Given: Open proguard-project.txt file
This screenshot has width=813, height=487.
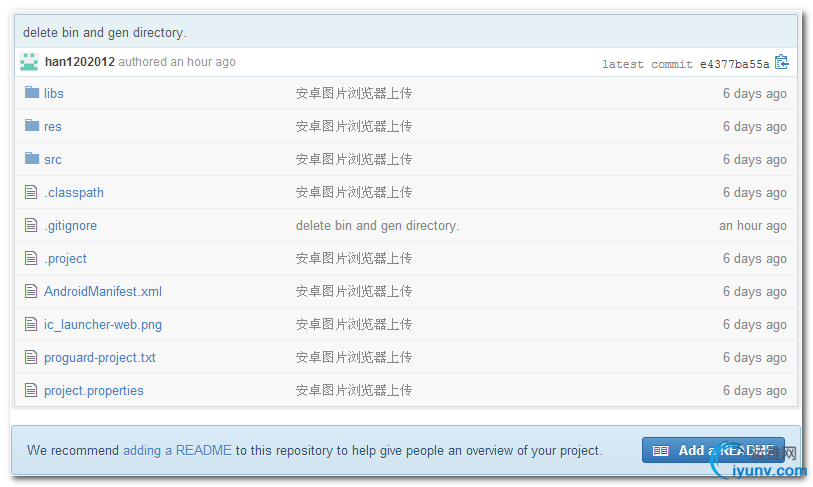Looking at the screenshot, I should [x=100, y=358].
